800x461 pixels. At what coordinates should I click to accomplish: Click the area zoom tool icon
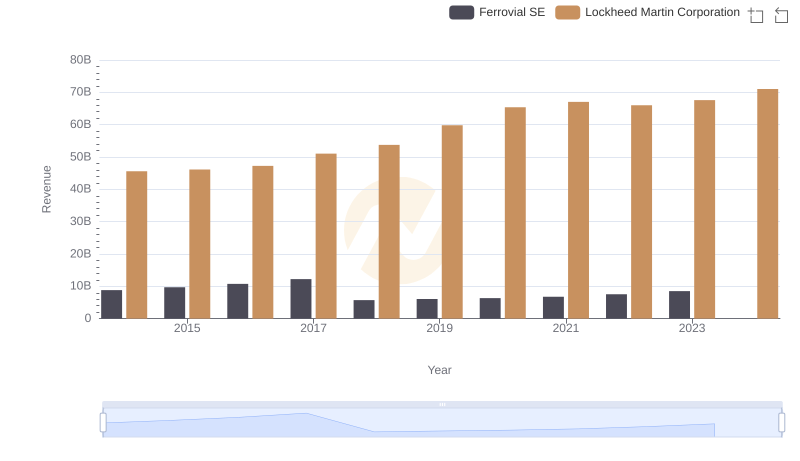(756, 15)
